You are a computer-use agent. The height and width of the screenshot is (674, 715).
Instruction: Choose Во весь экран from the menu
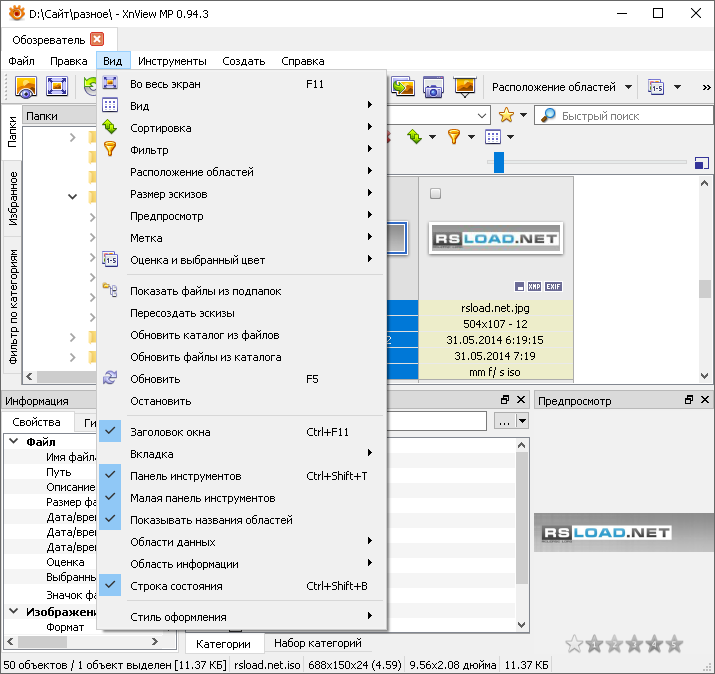(165, 84)
